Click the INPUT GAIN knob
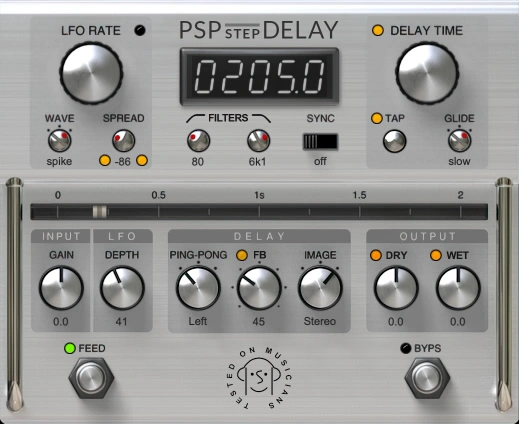This screenshot has height=424, width=519. (x=61, y=288)
